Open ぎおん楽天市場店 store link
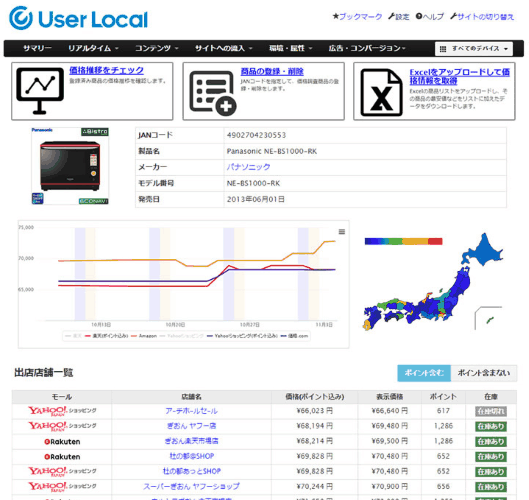 [x=191, y=441]
